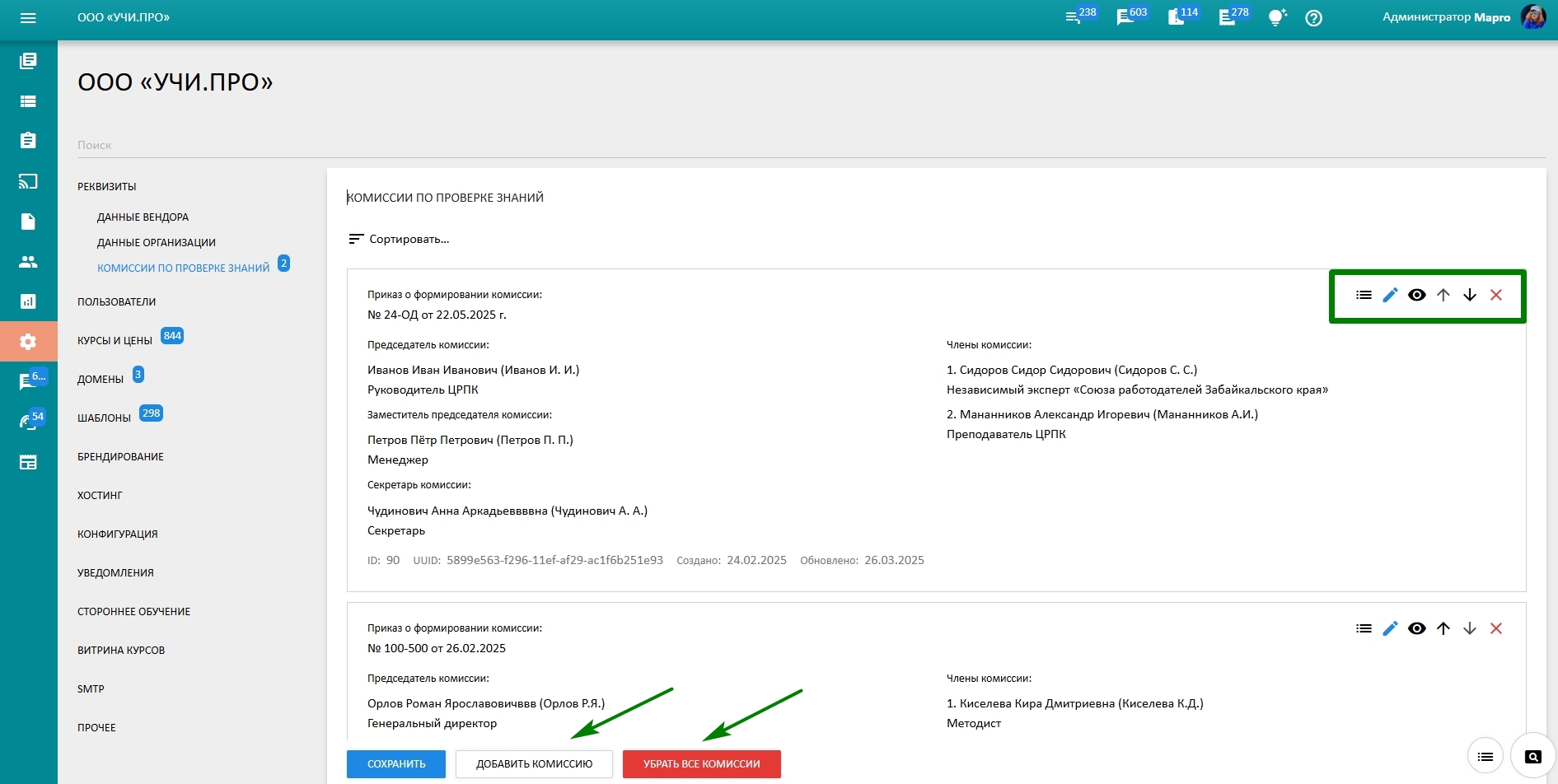
Task: Open the library icon in the left sidebar
Action: pos(28,61)
